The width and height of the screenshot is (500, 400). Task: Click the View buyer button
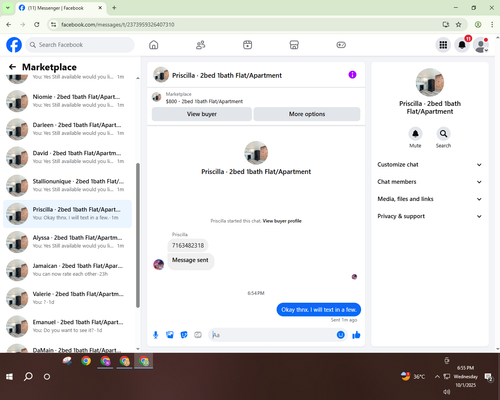202,114
